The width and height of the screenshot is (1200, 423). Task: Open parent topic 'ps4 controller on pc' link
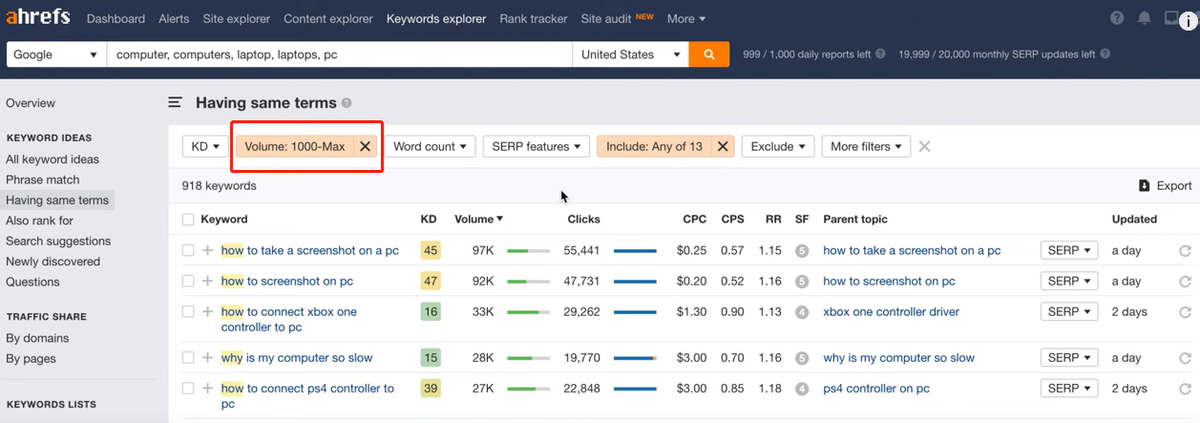coord(876,388)
